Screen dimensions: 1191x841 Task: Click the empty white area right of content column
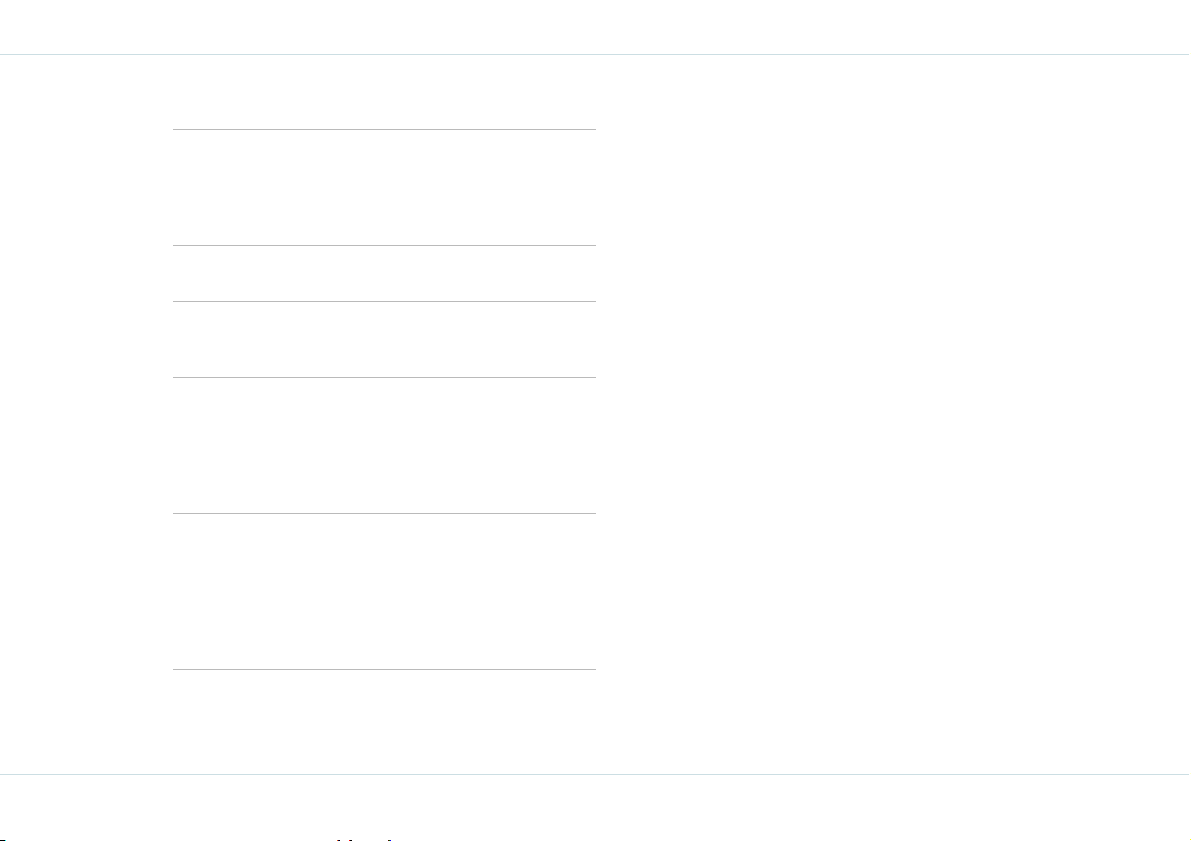click(x=893, y=414)
